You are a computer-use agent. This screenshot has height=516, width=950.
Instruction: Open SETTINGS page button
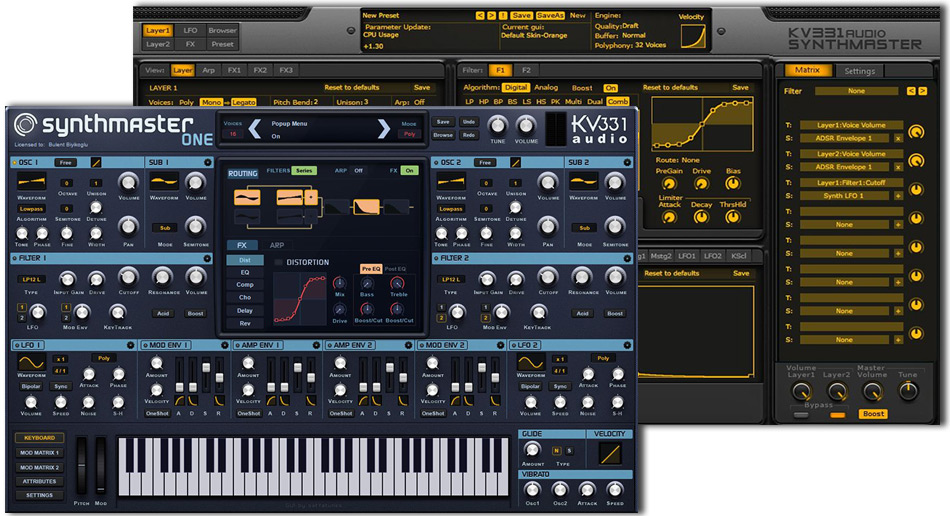(39, 495)
